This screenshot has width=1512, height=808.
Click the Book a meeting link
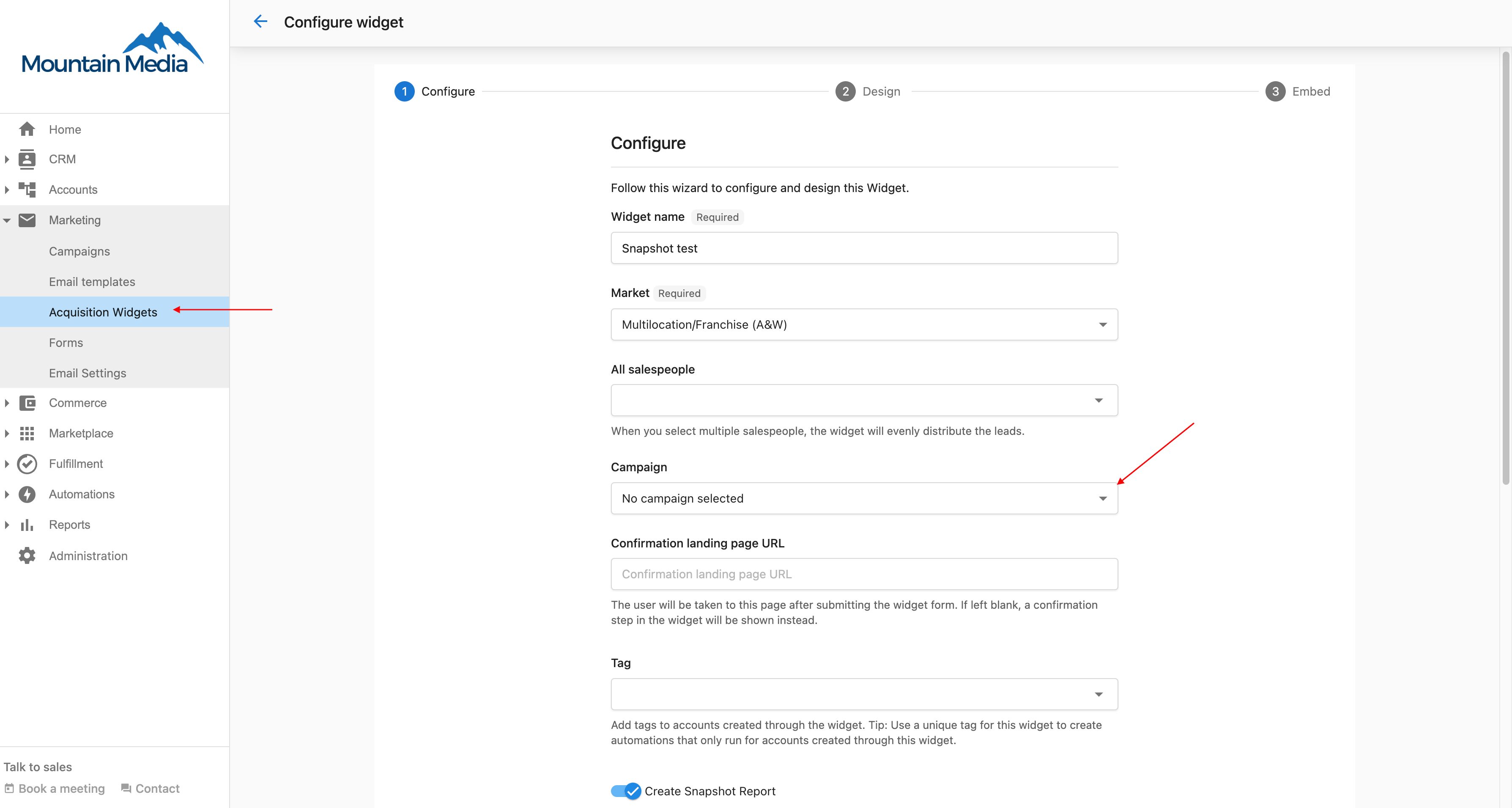55,789
